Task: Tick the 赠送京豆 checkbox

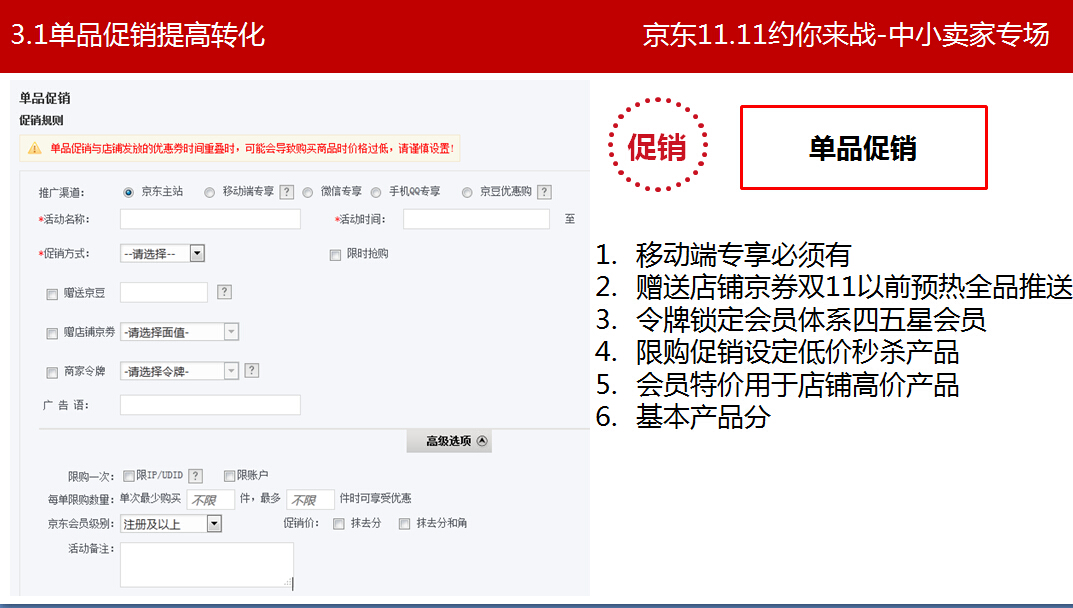Action: [52, 294]
